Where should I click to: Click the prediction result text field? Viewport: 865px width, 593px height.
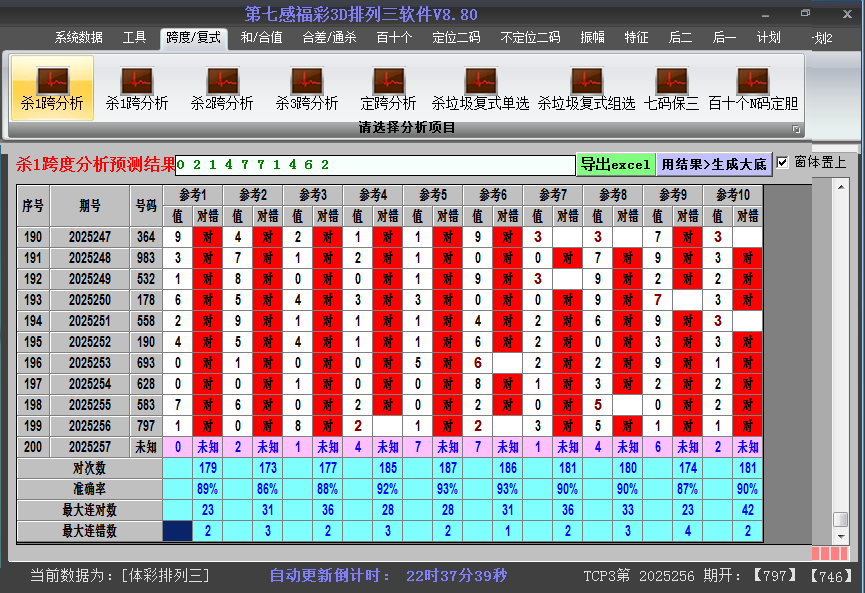point(375,165)
